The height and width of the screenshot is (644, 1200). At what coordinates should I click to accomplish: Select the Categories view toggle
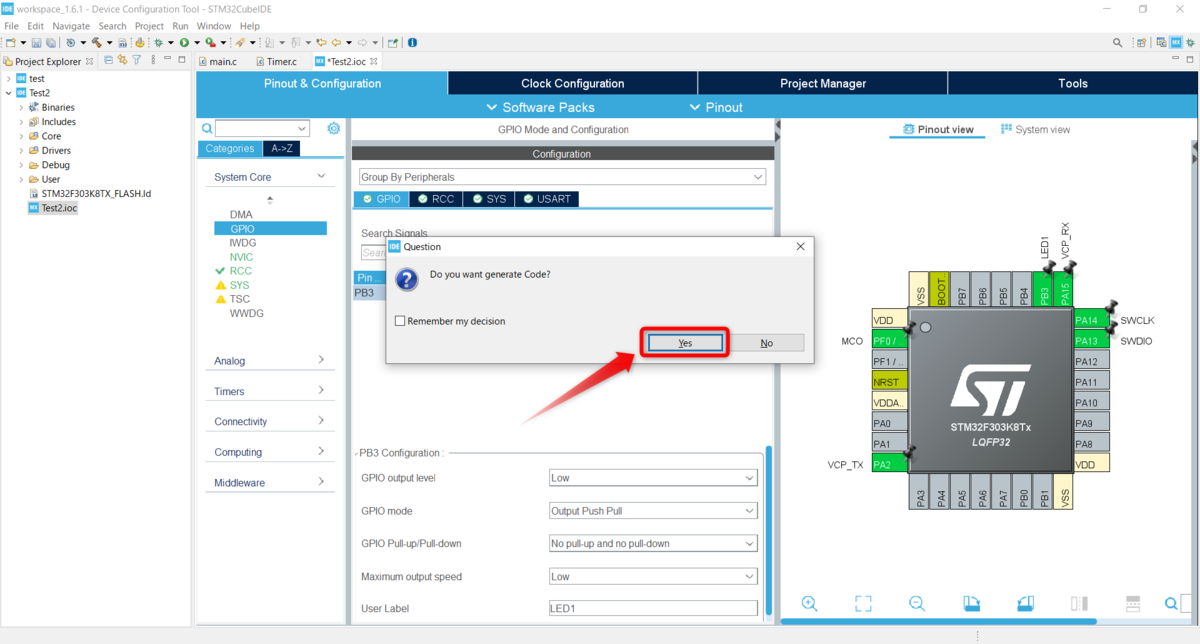click(x=229, y=148)
